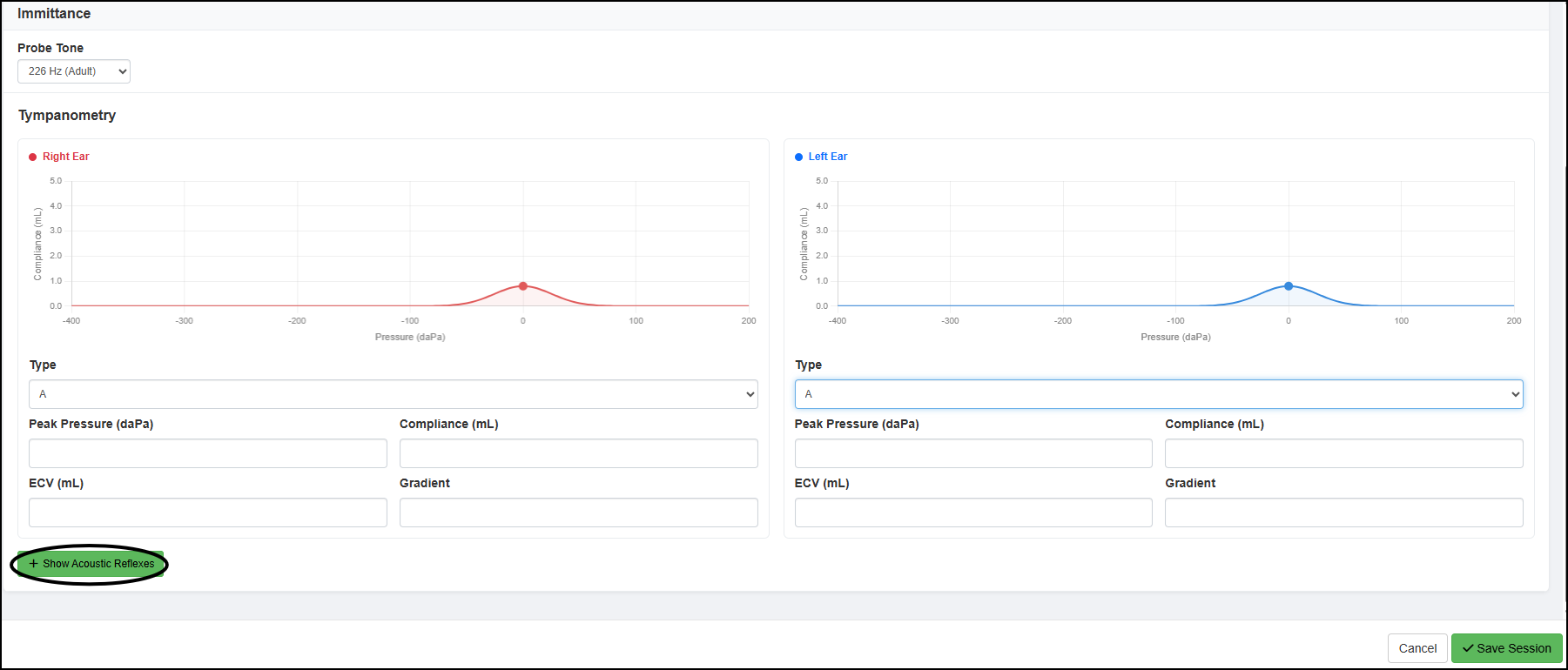Expand the Left Ear Type dropdown
1568x670 pixels.
[1158, 394]
